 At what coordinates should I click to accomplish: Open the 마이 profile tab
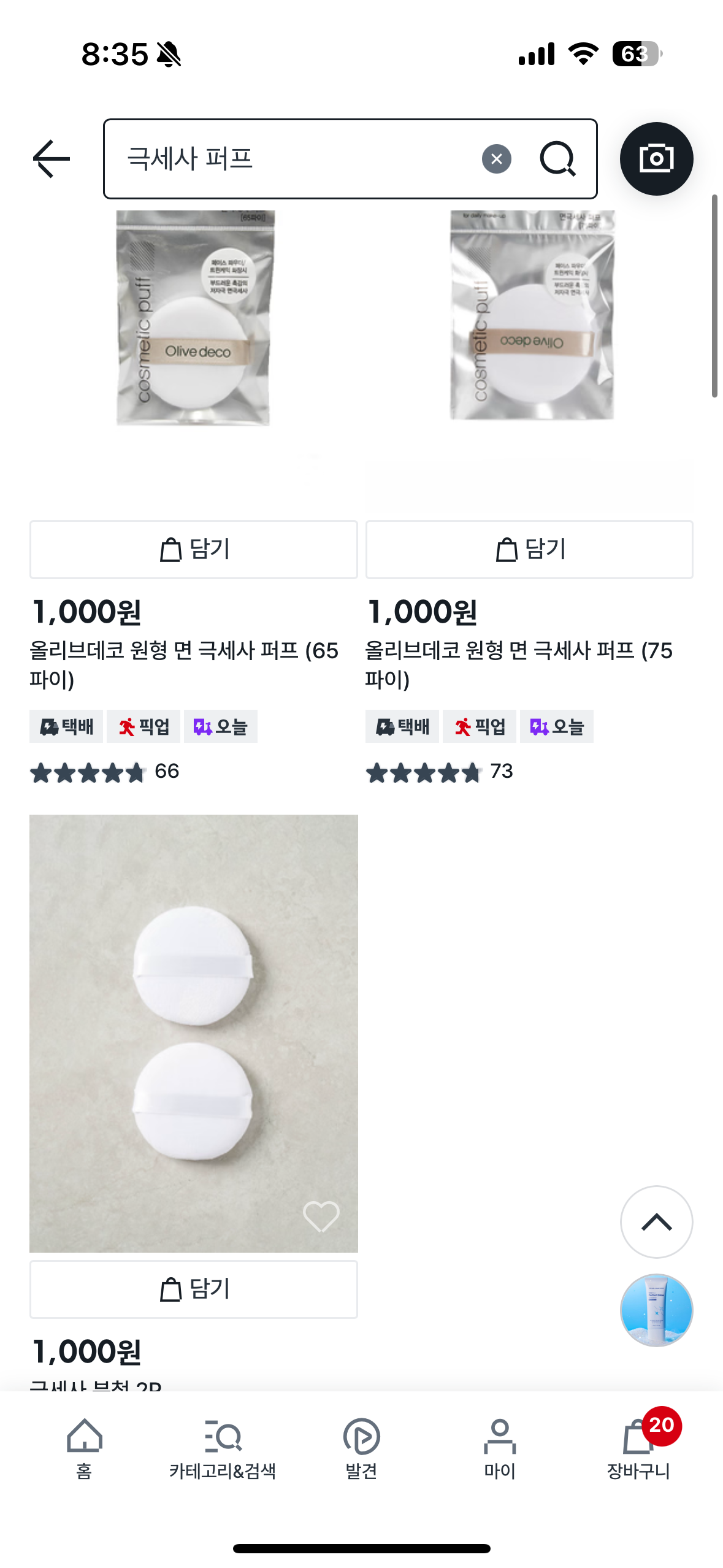[x=500, y=1448]
